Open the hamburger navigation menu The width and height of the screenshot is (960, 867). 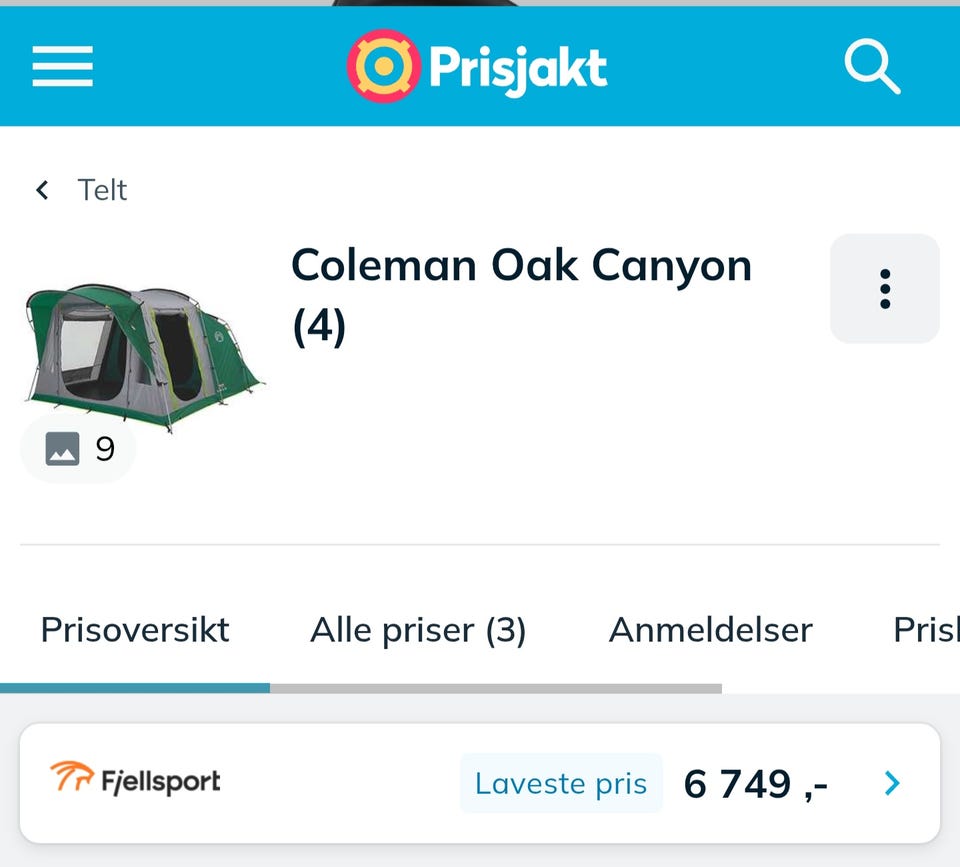tap(62, 66)
